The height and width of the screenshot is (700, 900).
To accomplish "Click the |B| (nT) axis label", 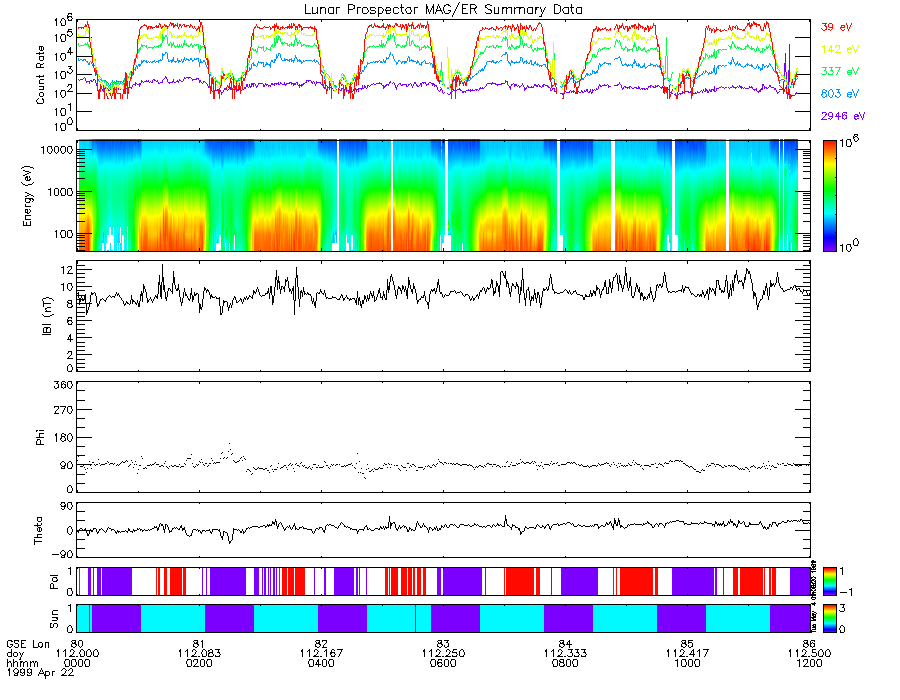I will coord(46,316).
